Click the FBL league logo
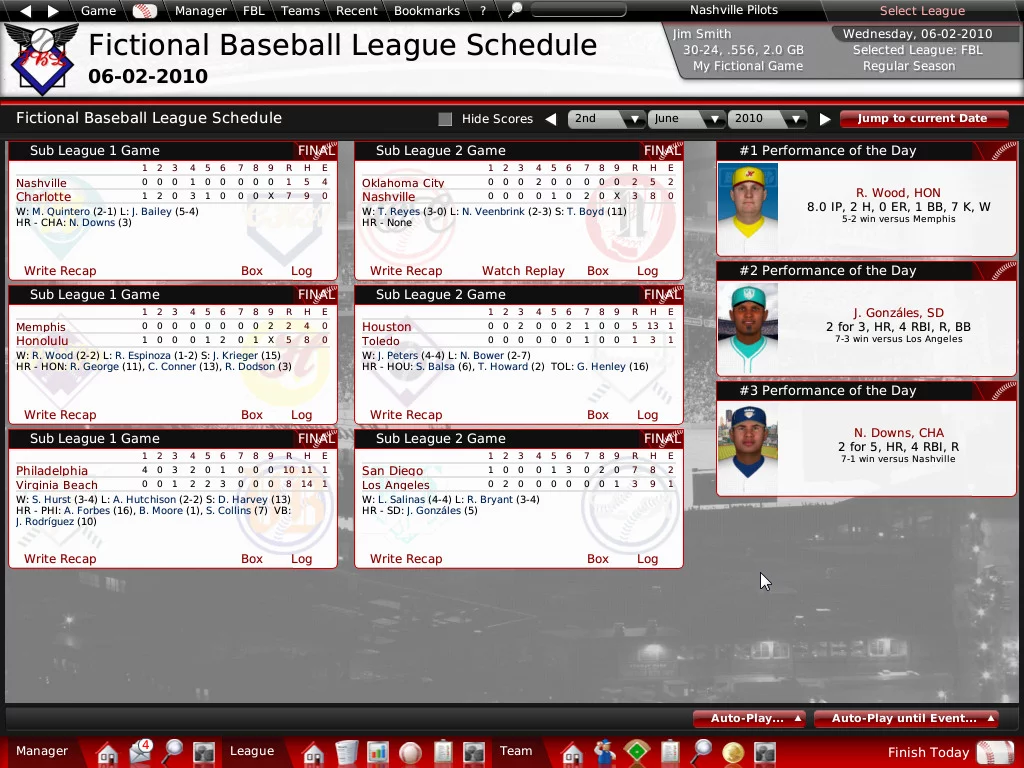The image size is (1024, 768). pyautogui.click(x=42, y=59)
